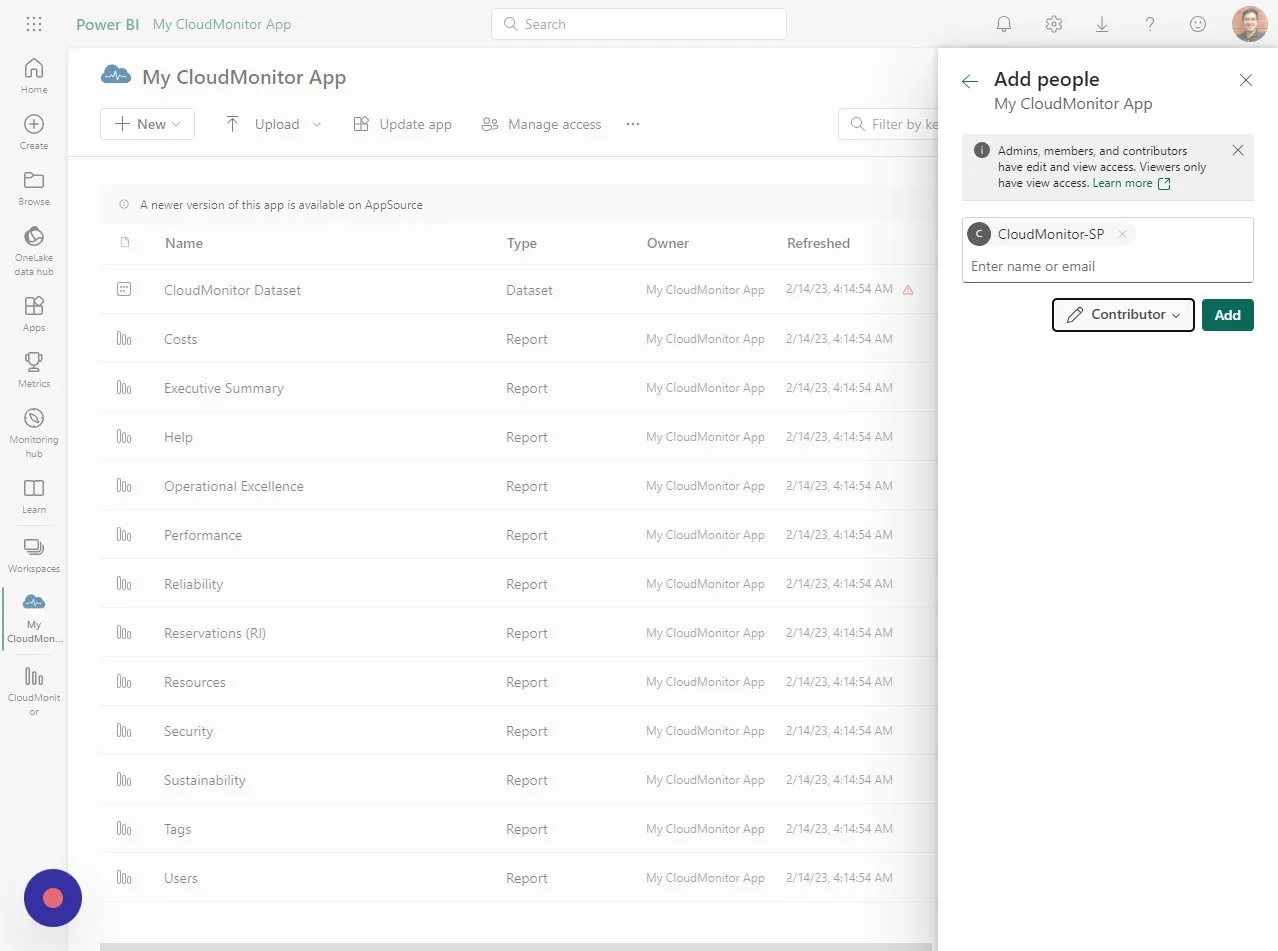Image resolution: width=1278 pixels, height=951 pixels.
Task: Click the Power BI title link
Action: pyautogui.click(x=107, y=24)
